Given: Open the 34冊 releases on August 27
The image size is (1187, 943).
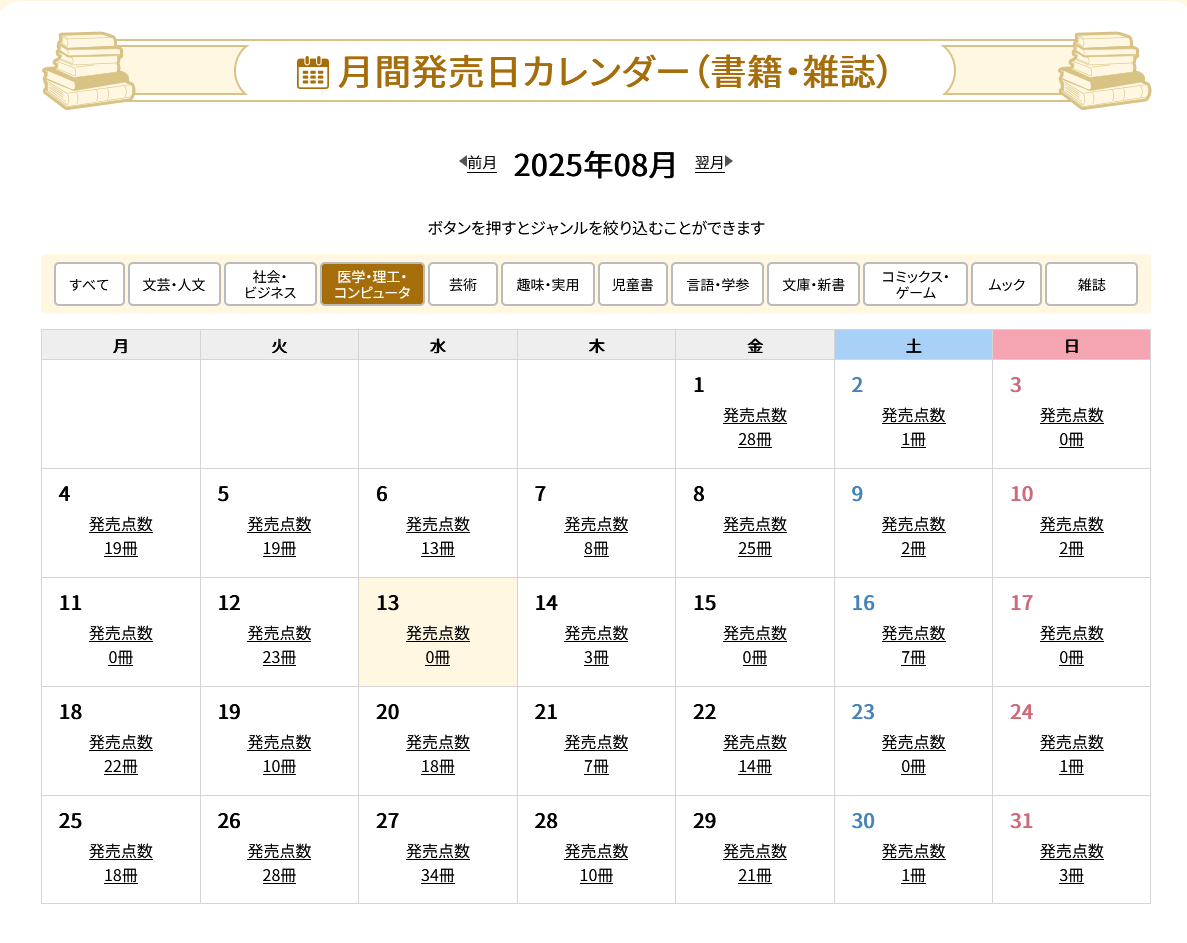Looking at the screenshot, I should click(x=438, y=876).
